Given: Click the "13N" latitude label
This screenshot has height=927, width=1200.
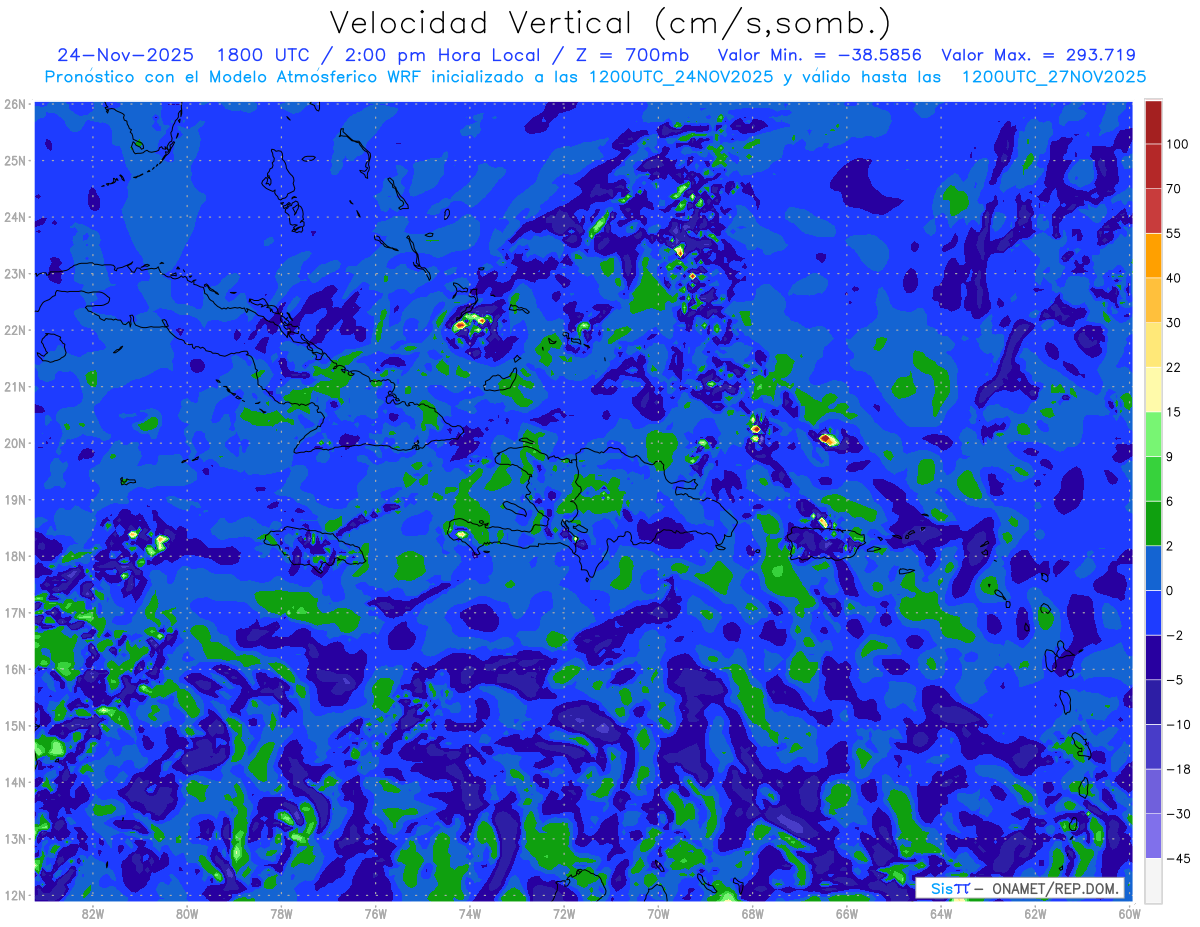Looking at the screenshot, I should click(x=14, y=838).
